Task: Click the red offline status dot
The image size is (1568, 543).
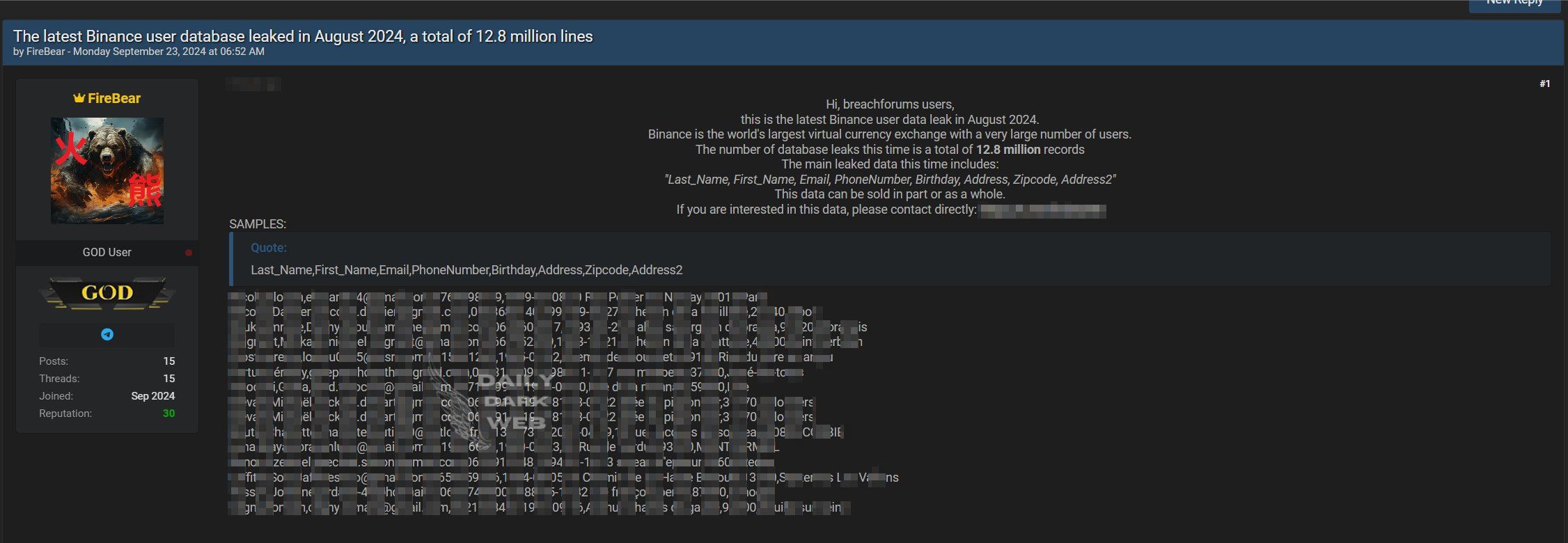Action: point(189,253)
